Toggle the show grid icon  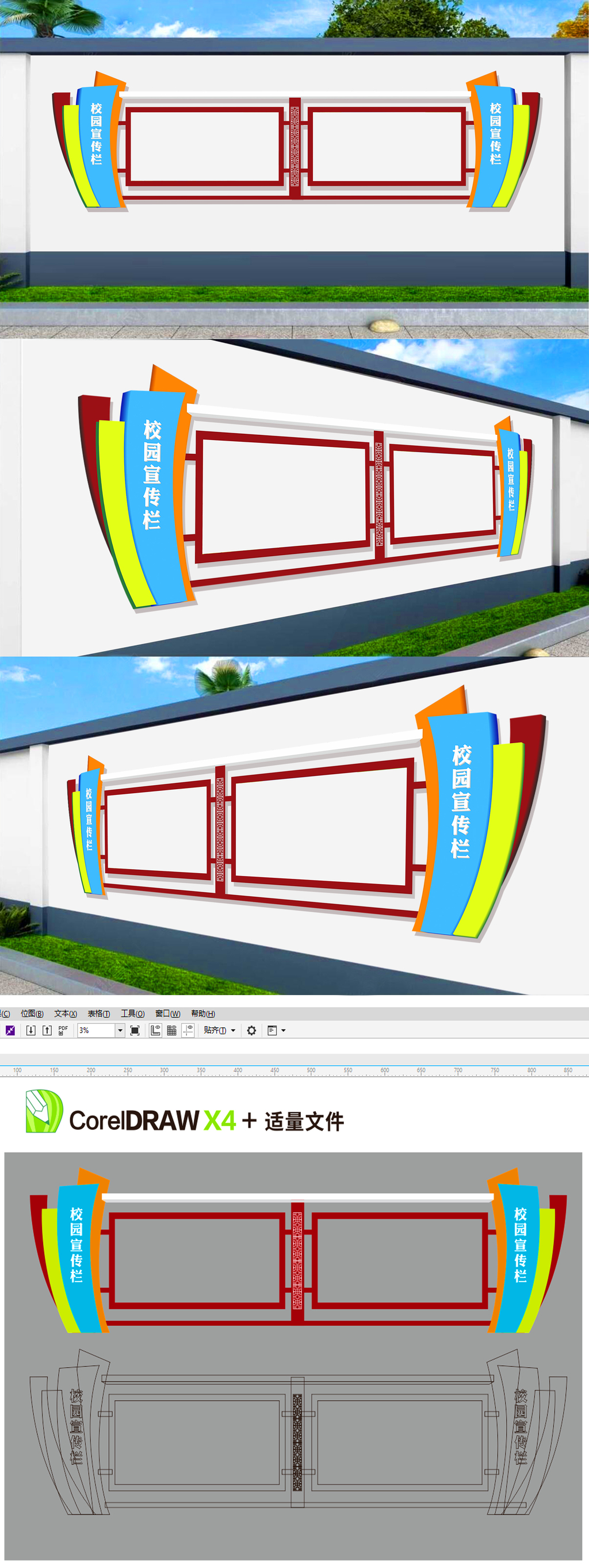point(171,1030)
